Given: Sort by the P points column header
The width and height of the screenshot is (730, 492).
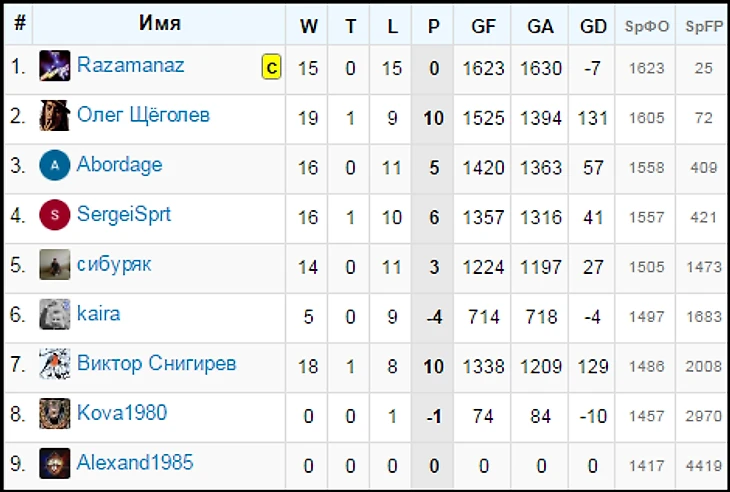Looking at the screenshot, I should pos(433,26).
